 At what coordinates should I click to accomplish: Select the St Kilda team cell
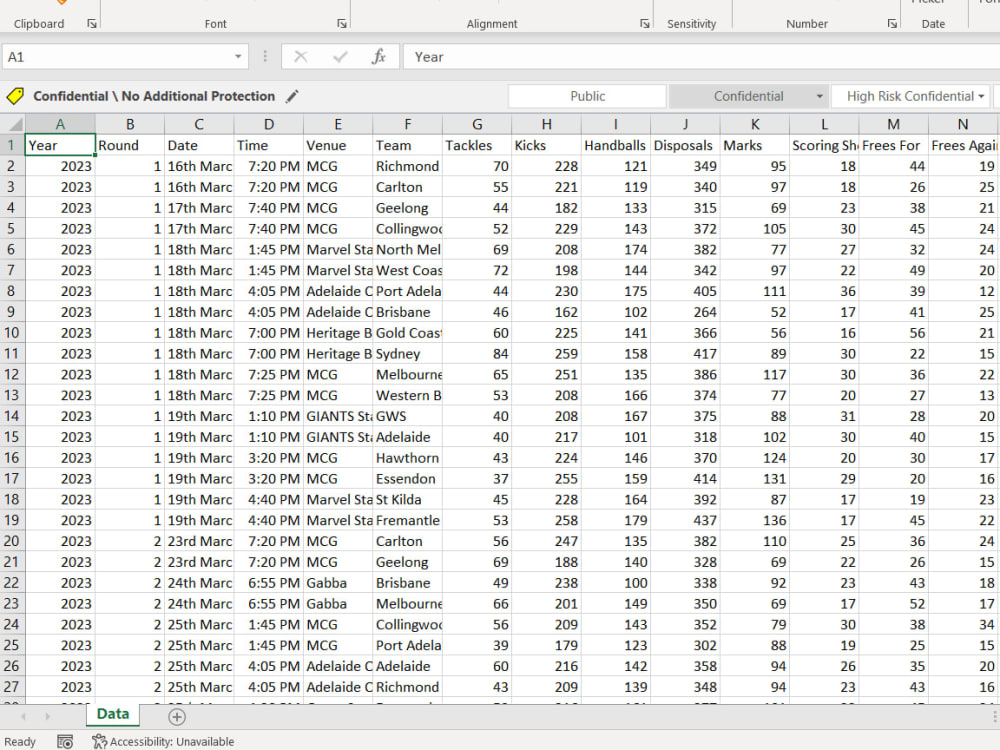tap(408, 499)
